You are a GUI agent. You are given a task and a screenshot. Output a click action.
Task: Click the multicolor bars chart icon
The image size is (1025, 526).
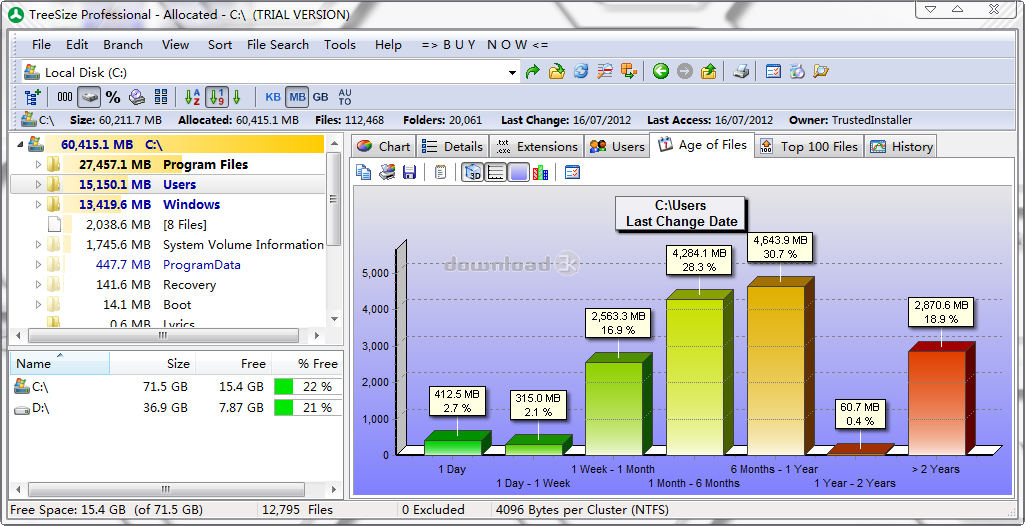(x=540, y=173)
